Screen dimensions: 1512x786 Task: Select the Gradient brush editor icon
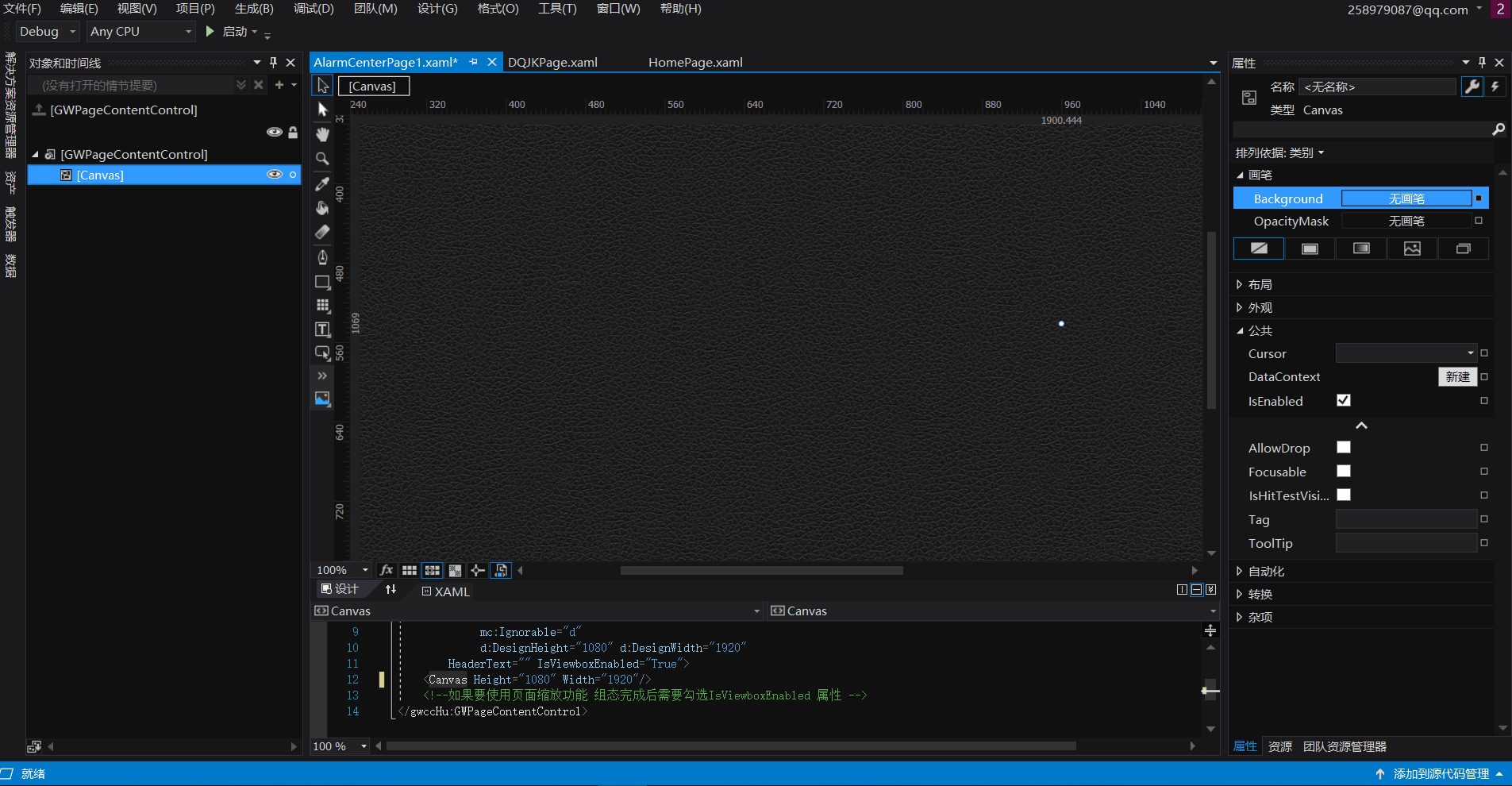pos(1360,249)
